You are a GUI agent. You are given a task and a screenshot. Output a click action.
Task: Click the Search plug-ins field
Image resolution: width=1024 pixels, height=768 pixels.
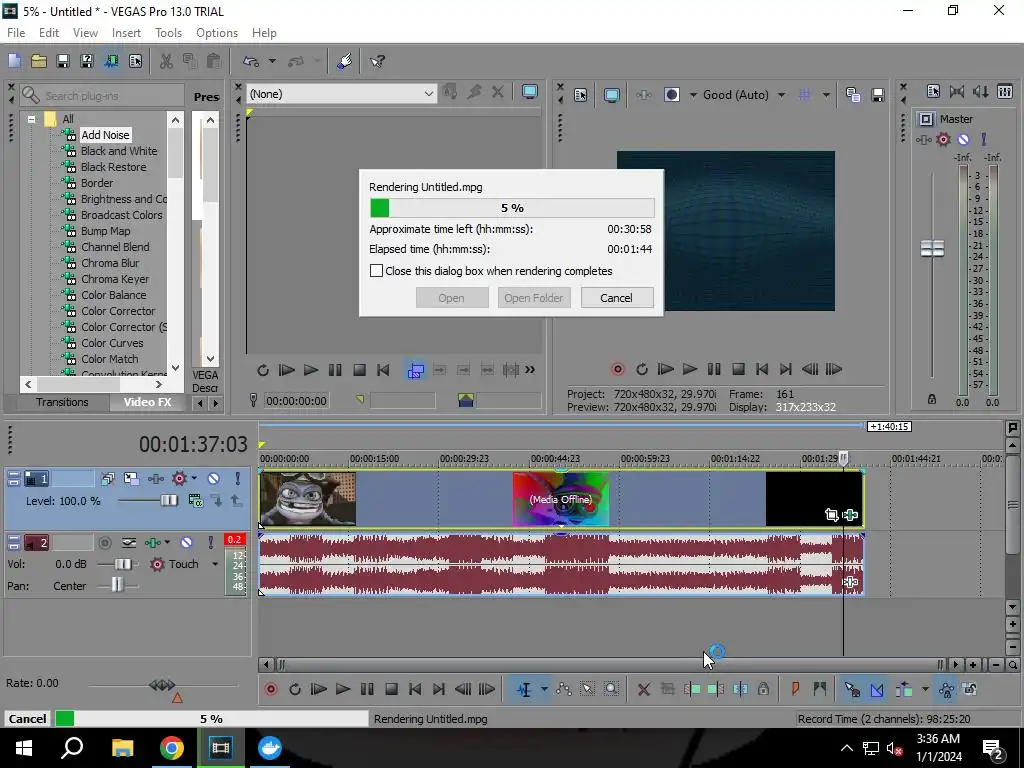[x=102, y=96]
